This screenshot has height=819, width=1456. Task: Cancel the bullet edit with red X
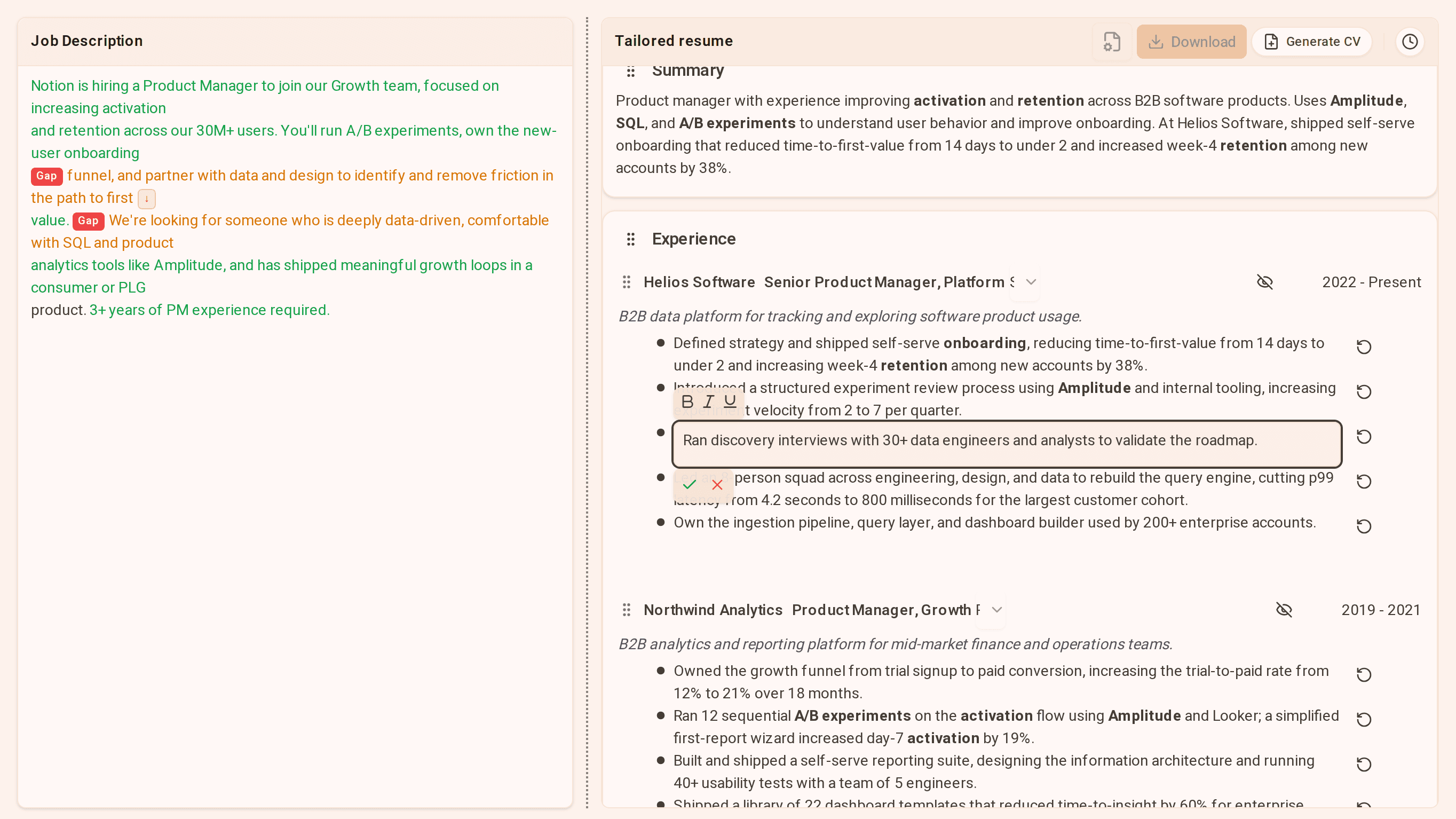(717, 485)
